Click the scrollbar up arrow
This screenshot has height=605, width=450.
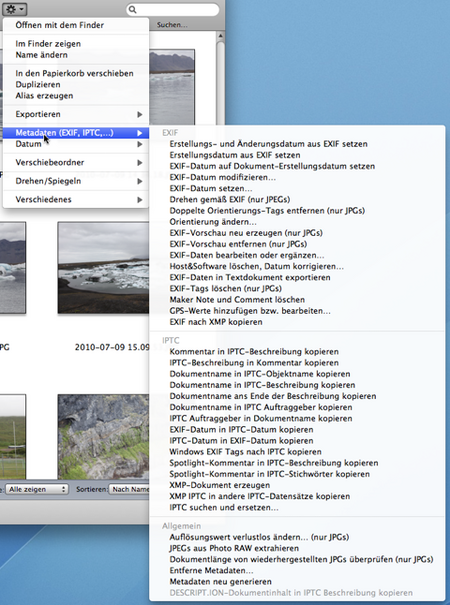click(220, 36)
